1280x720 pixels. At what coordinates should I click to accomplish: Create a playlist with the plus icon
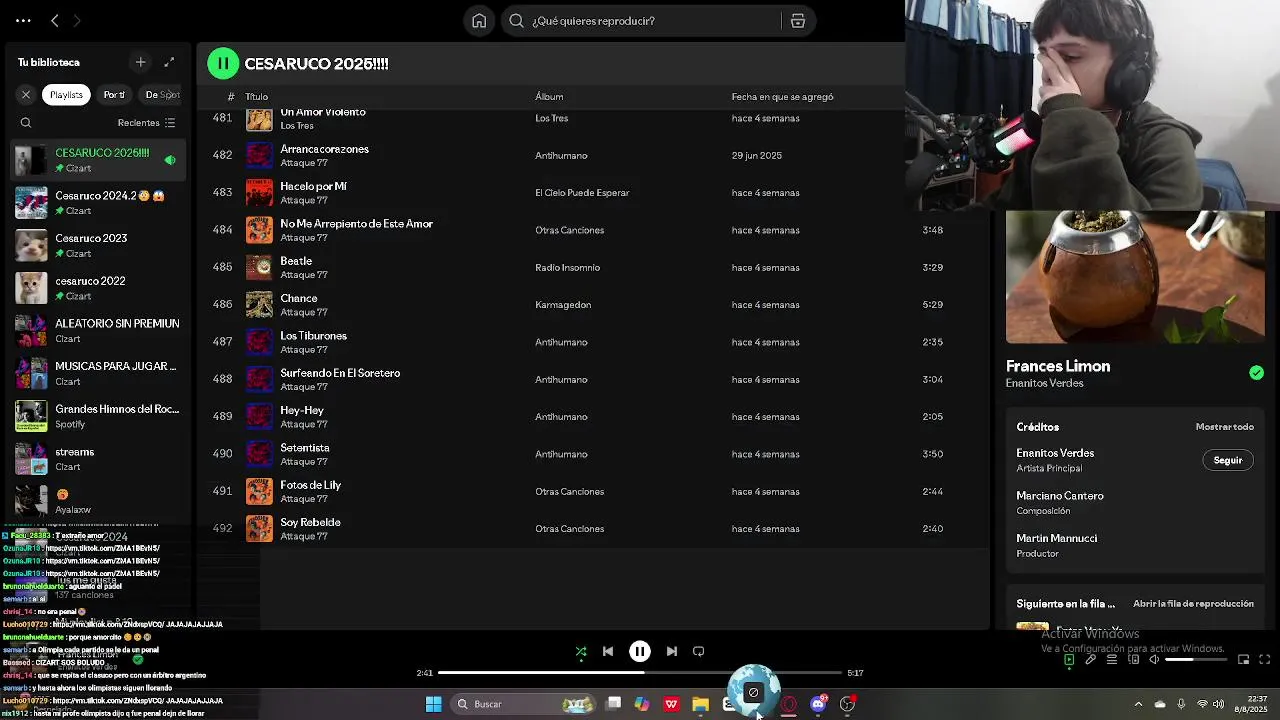(141, 62)
